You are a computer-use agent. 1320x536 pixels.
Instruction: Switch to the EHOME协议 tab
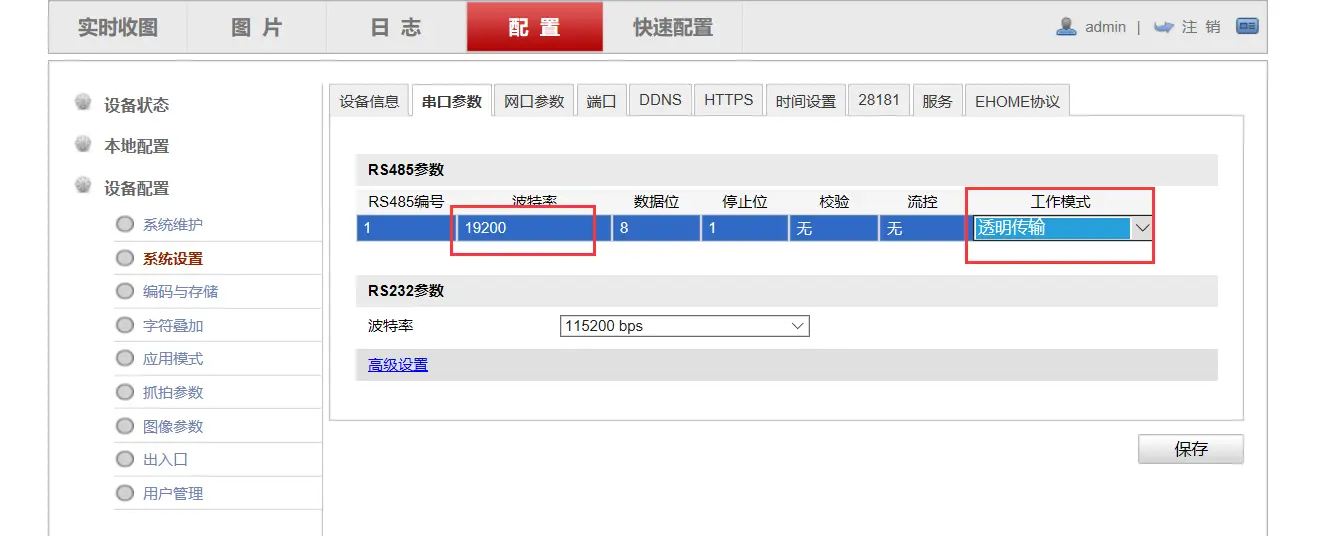pos(1017,101)
